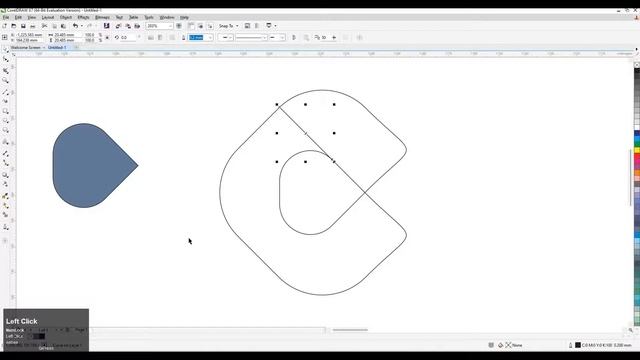
Task: Select the Zoom tool in toolbox
Action: tap(6, 80)
